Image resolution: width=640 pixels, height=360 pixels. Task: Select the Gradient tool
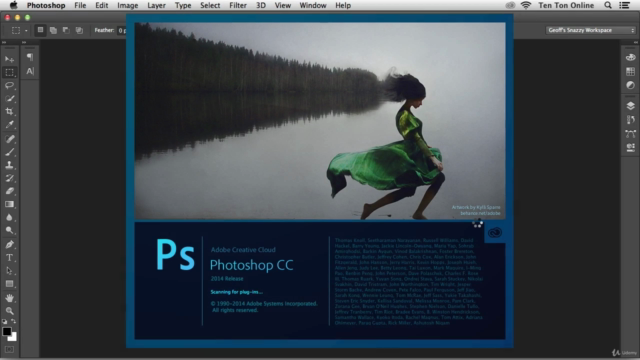9,204
